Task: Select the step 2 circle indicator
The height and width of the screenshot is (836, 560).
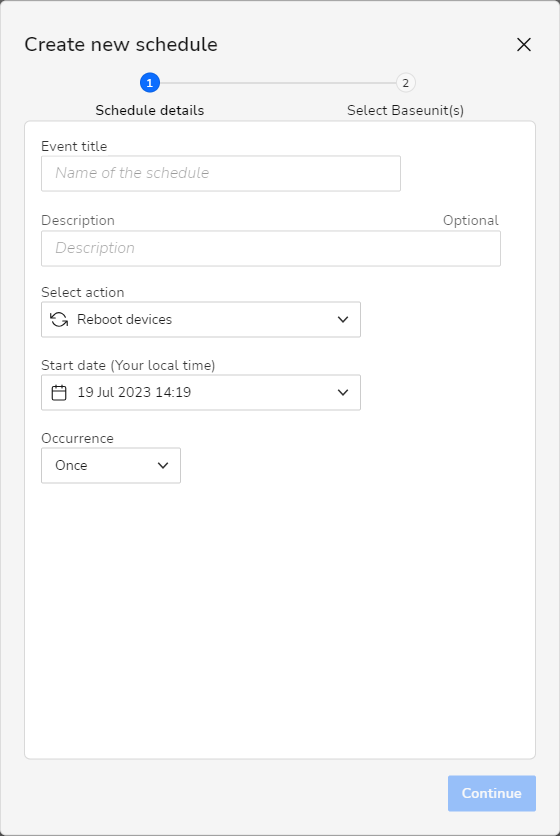Action: pyautogui.click(x=405, y=83)
